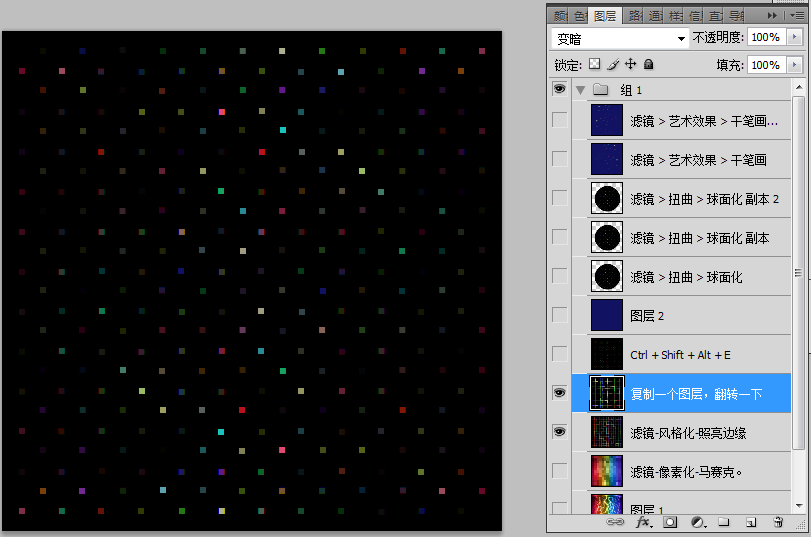Enable lock image pixels brush icon

point(613,64)
